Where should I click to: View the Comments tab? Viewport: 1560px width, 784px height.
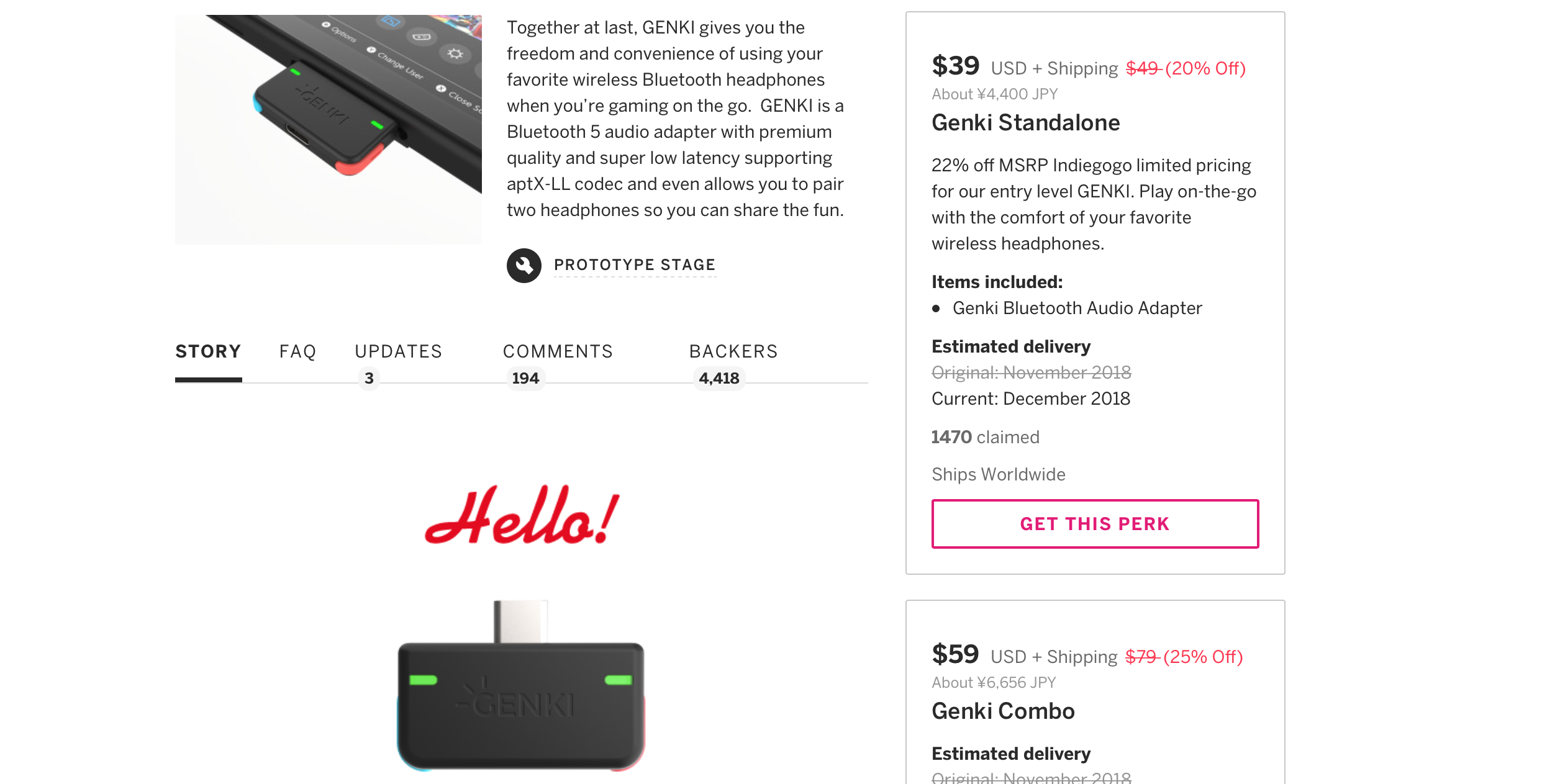tap(558, 352)
